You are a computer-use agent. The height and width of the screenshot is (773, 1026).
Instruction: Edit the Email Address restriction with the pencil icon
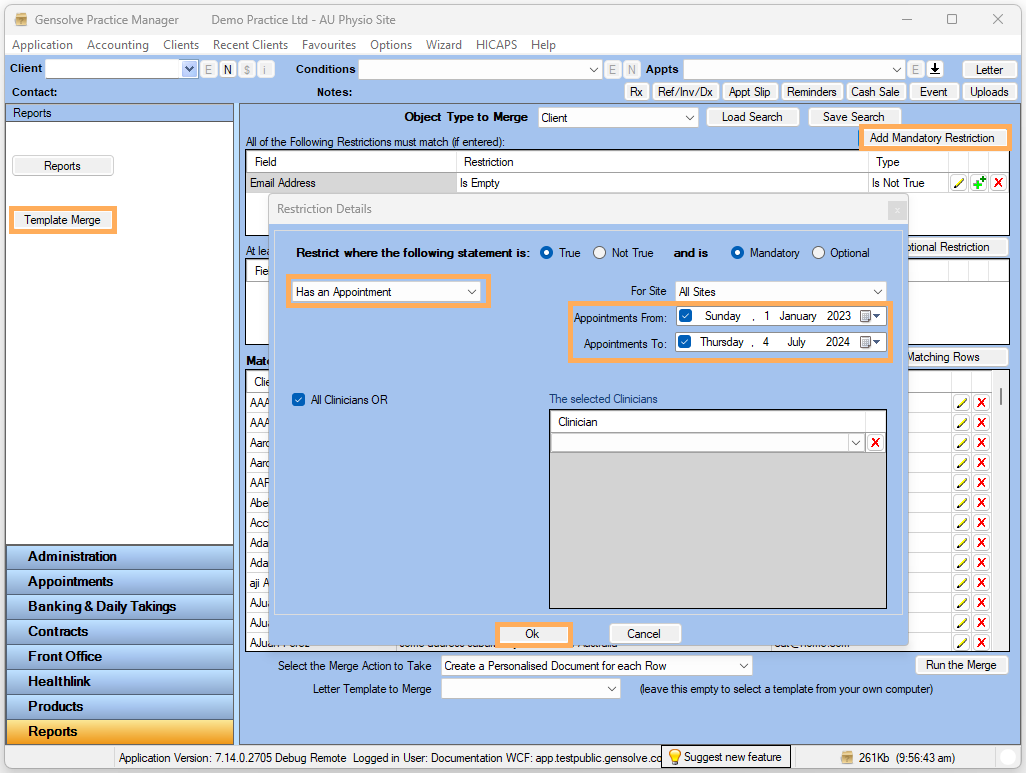click(959, 183)
